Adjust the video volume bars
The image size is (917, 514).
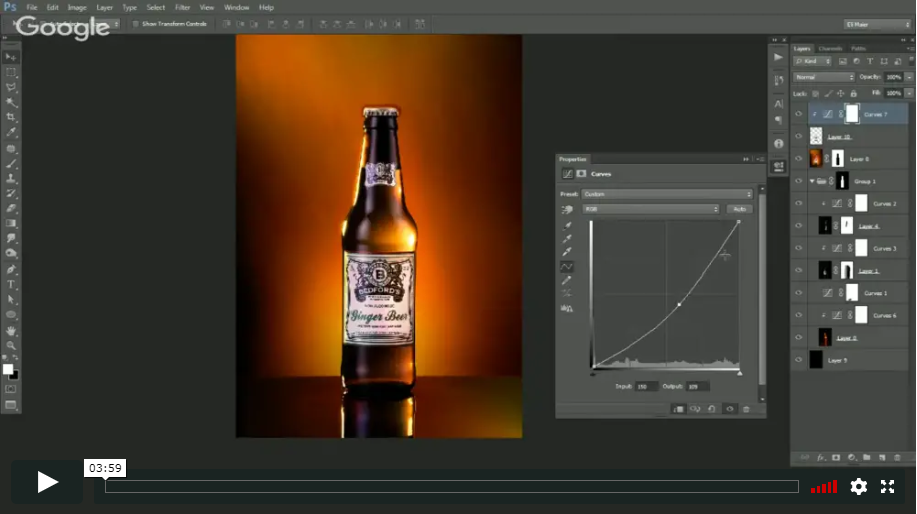pyautogui.click(x=824, y=487)
